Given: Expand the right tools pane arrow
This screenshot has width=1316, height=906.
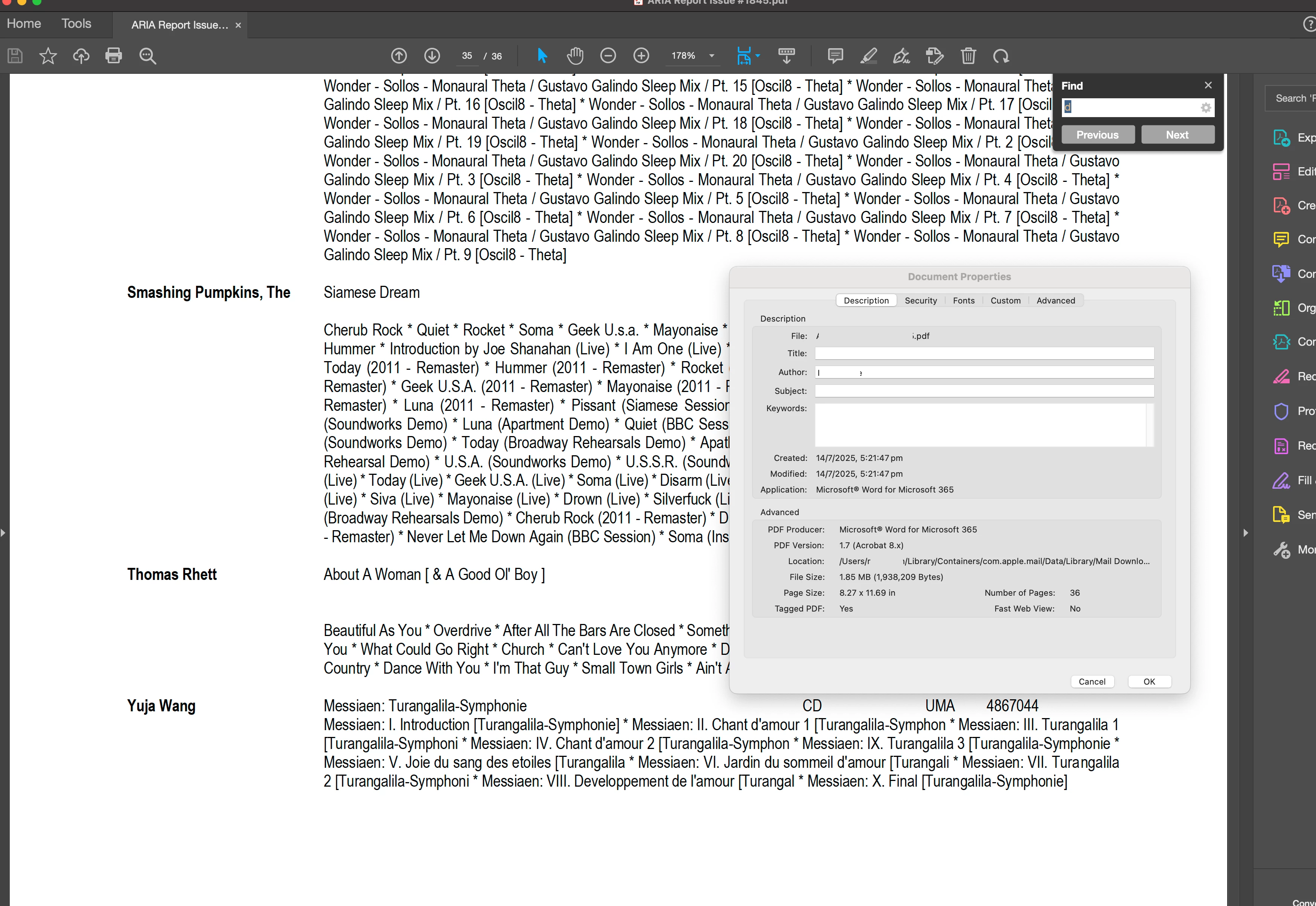Looking at the screenshot, I should (x=1245, y=532).
